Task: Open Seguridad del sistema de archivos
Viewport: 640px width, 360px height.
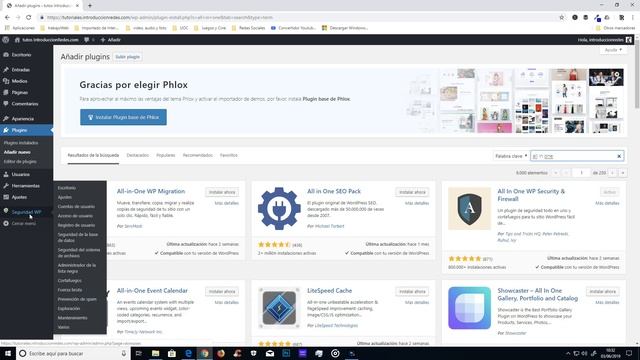Action: pyautogui.click(x=78, y=253)
